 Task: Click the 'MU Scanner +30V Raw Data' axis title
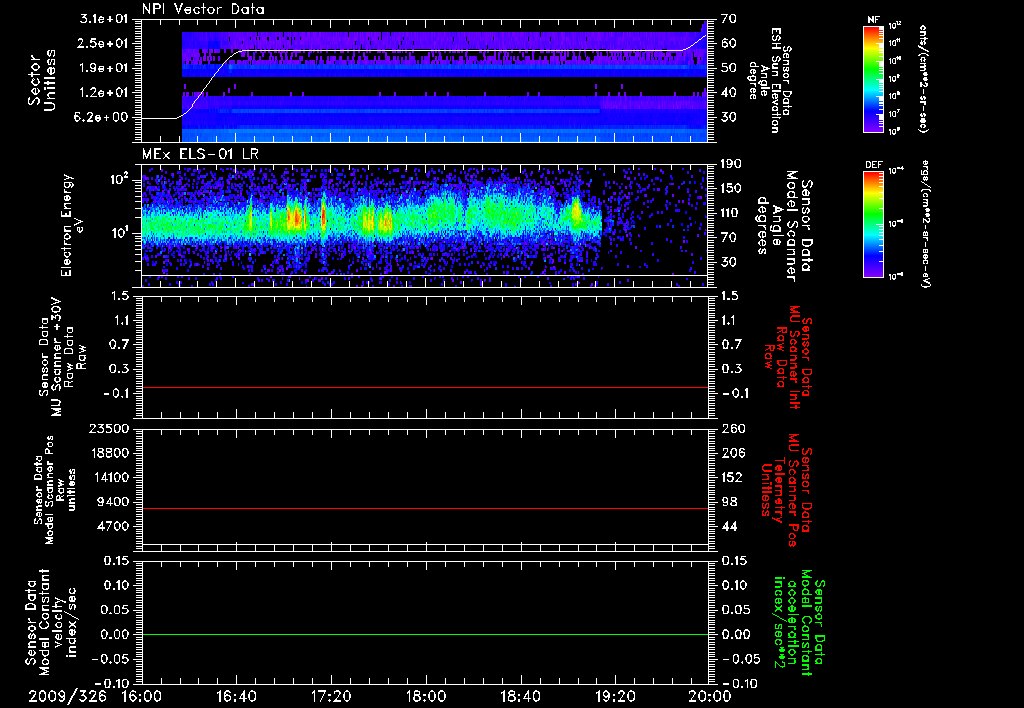click(x=62, y=357)
